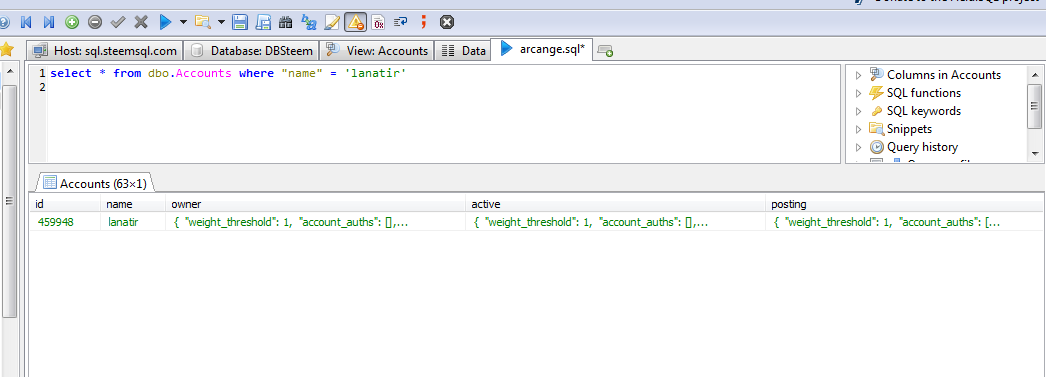Reformat SQL with the pencil note icon

pos(332,22)
